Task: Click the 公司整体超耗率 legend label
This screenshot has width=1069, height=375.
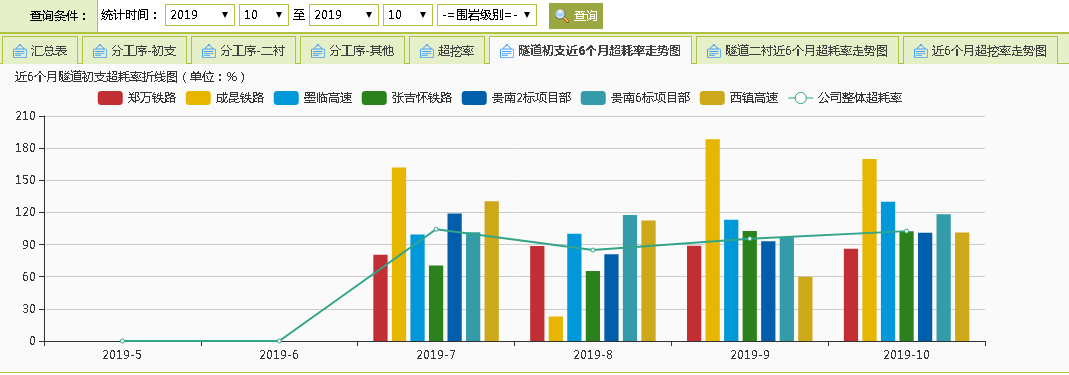Action: pyautogui.click(x=860, y=98)
